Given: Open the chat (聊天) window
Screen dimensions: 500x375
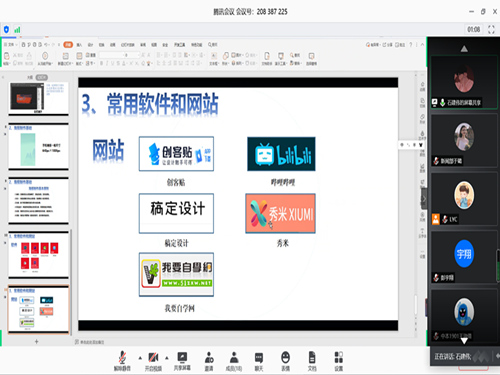Looking at the screenshot, I should [259, 361].
